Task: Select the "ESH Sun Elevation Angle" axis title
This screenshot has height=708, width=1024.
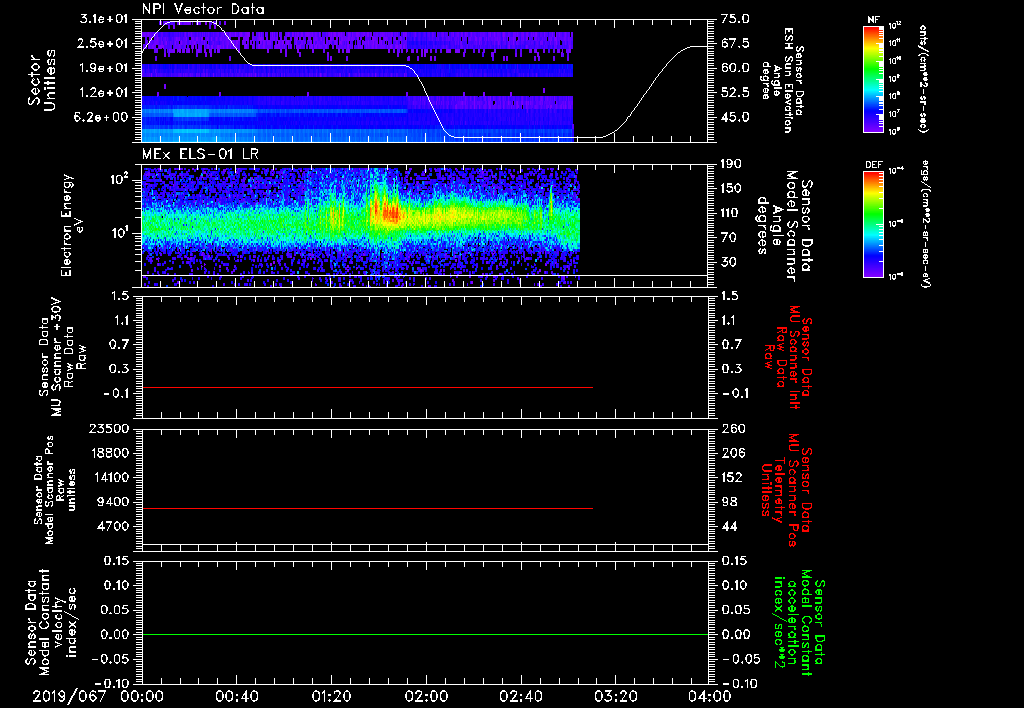Action: 782,80
